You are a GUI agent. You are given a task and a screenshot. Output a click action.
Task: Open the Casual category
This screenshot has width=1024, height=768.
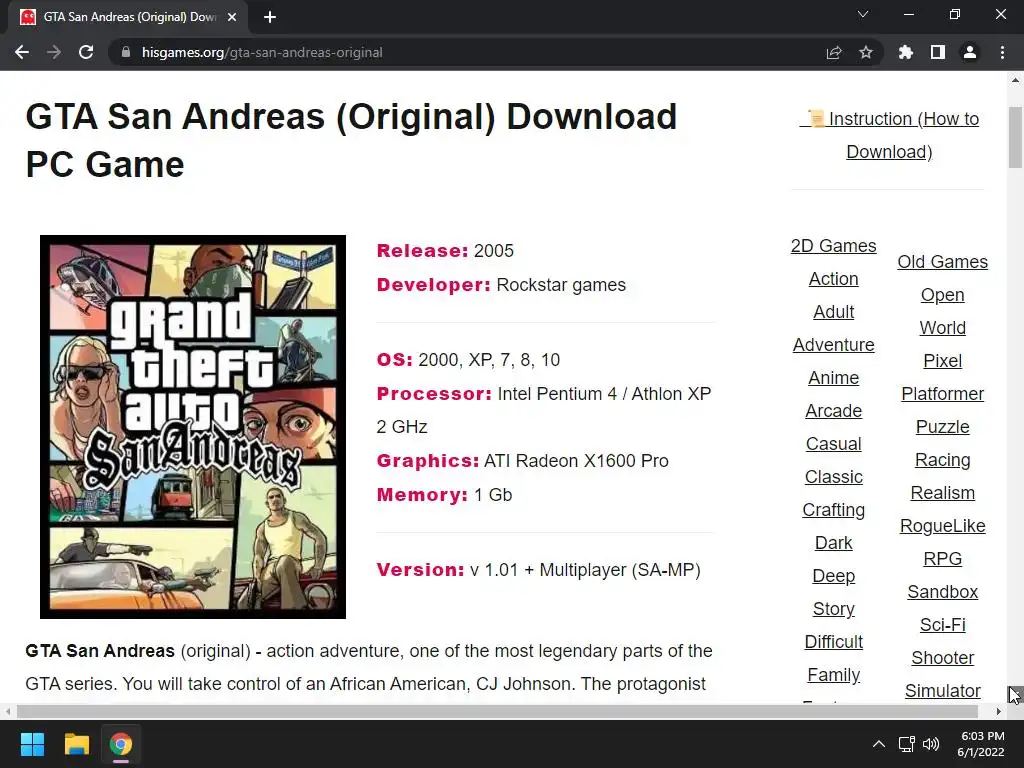pos(833,443)
